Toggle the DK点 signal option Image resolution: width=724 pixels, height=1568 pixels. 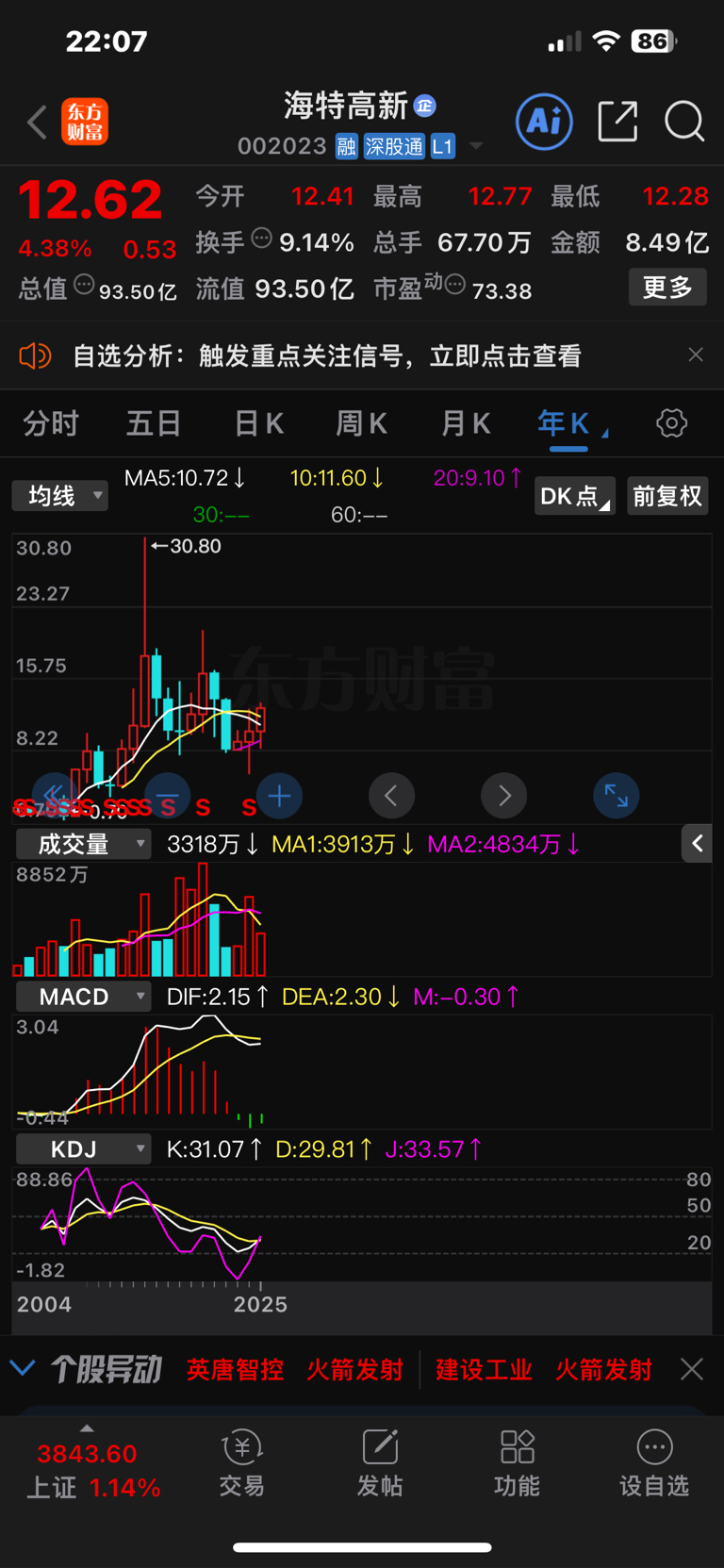tap(575, 496)
